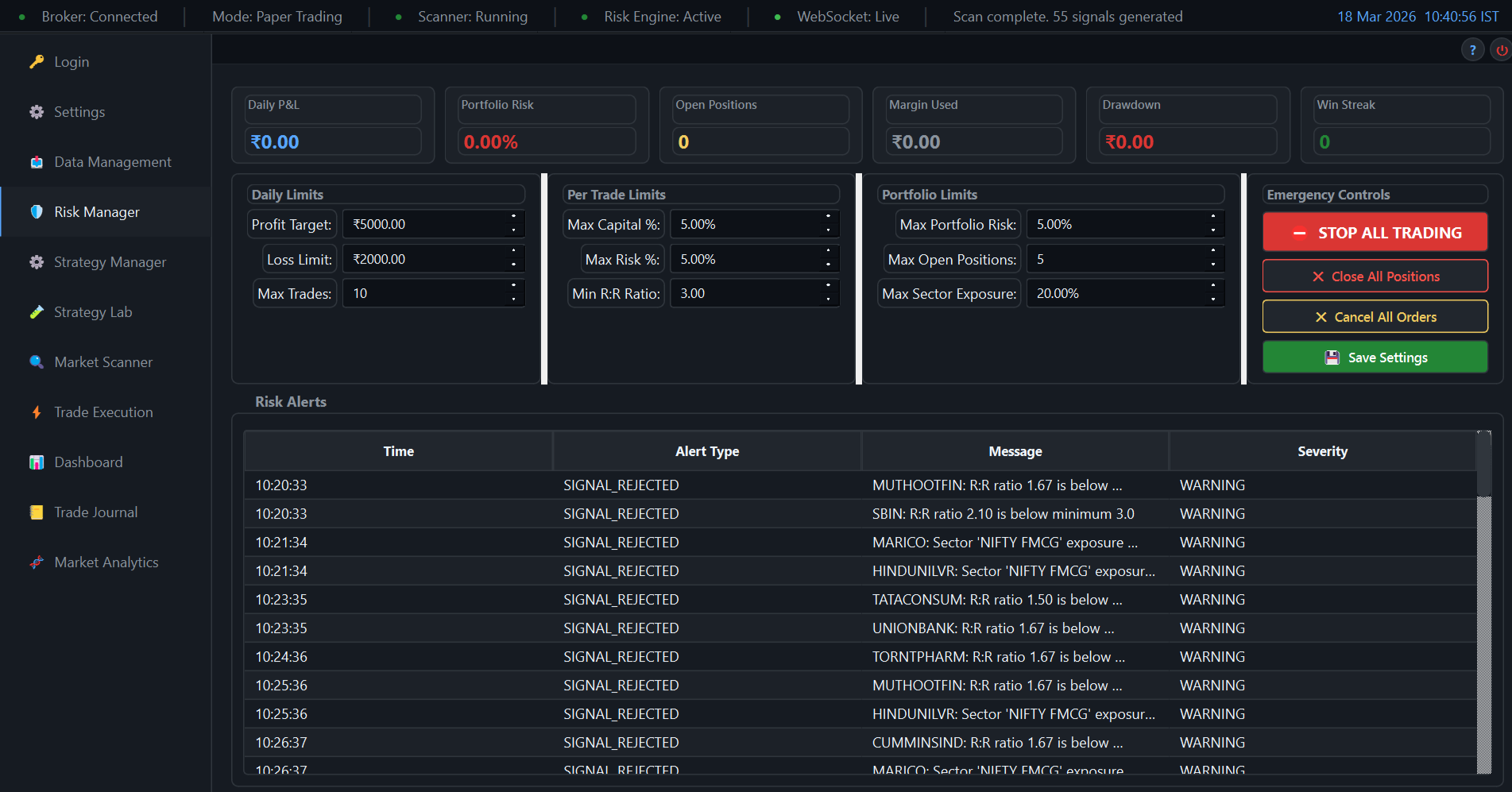Open Strategy Lab using the pencil icon
This screenshot has height=792, width=1512.
(37, 311)
